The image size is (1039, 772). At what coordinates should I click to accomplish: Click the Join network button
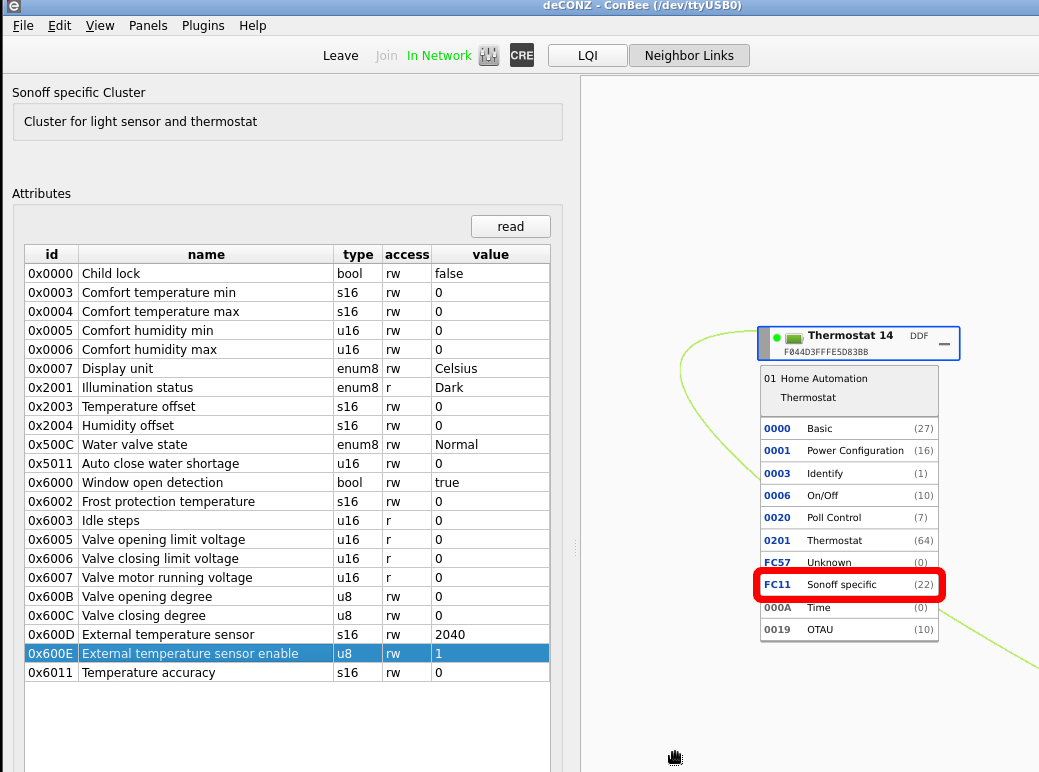point(386,56)
